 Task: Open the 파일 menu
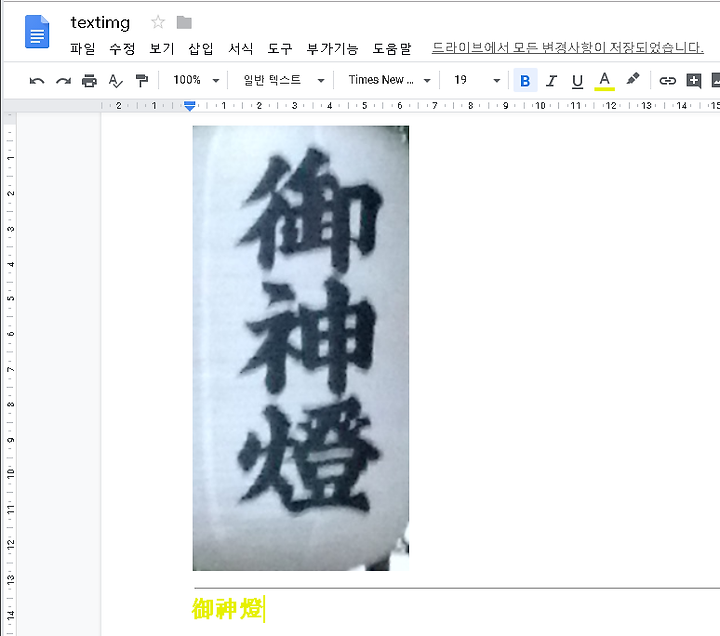pyautogui.click(x=82, y=48)
